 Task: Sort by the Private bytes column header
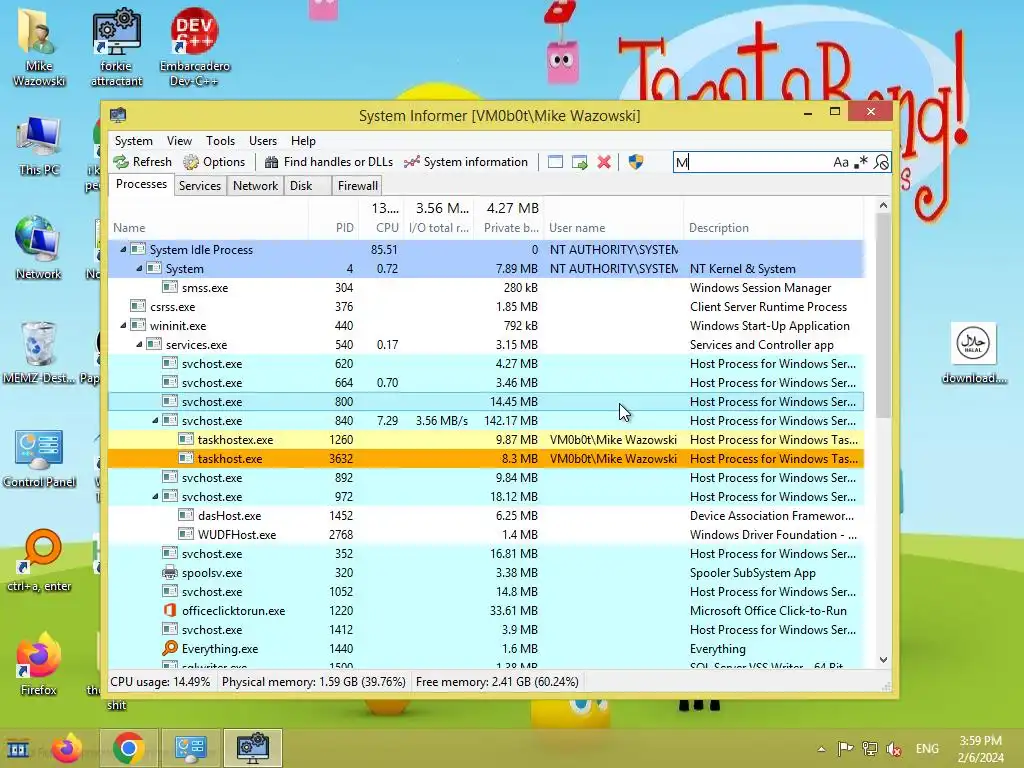pos(509,227)
